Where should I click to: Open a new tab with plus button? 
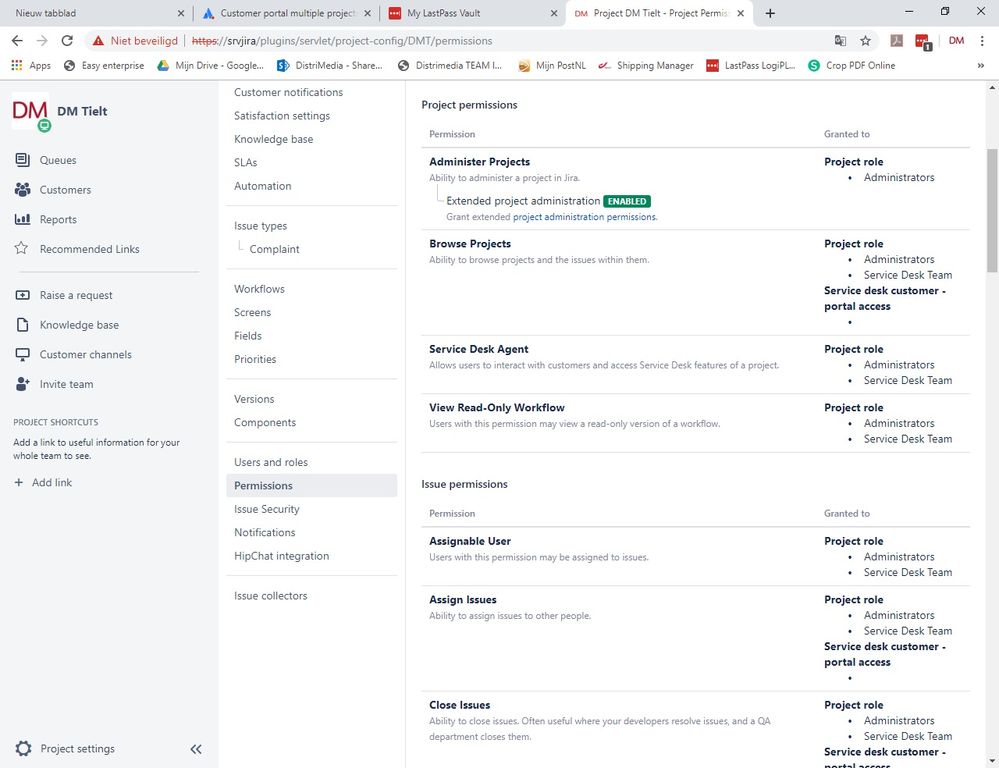770,13
